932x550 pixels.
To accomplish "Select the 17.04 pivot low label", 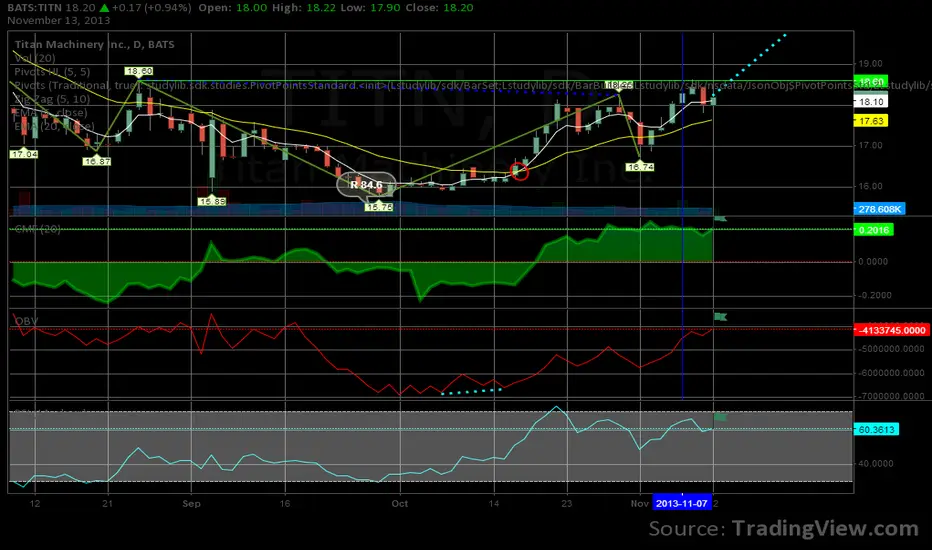I will click(24, 154).
